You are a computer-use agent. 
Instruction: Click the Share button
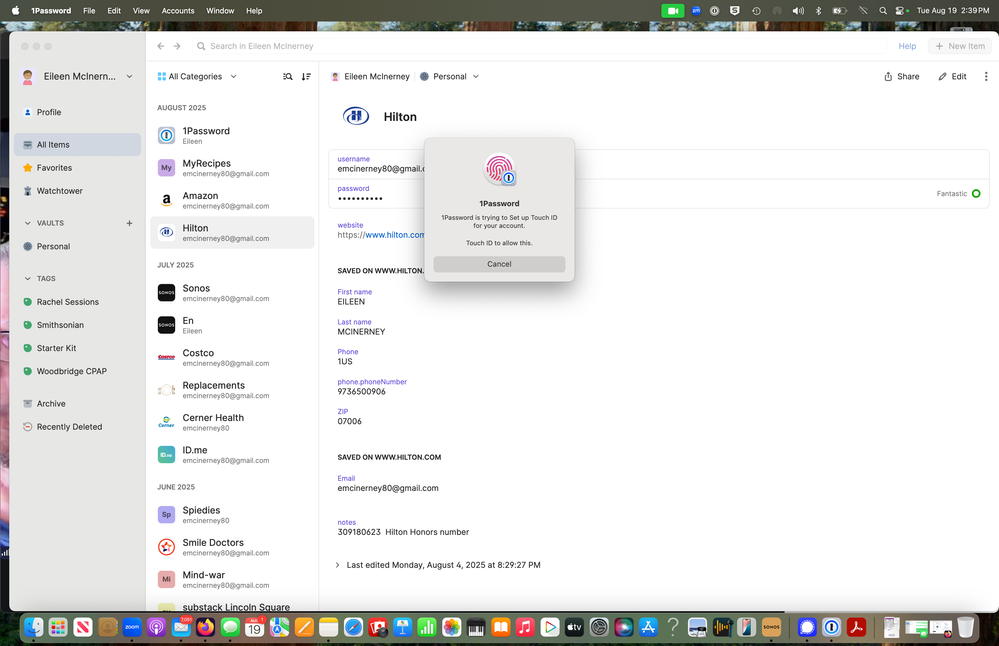pyautogui.click(x=901, y=76)
